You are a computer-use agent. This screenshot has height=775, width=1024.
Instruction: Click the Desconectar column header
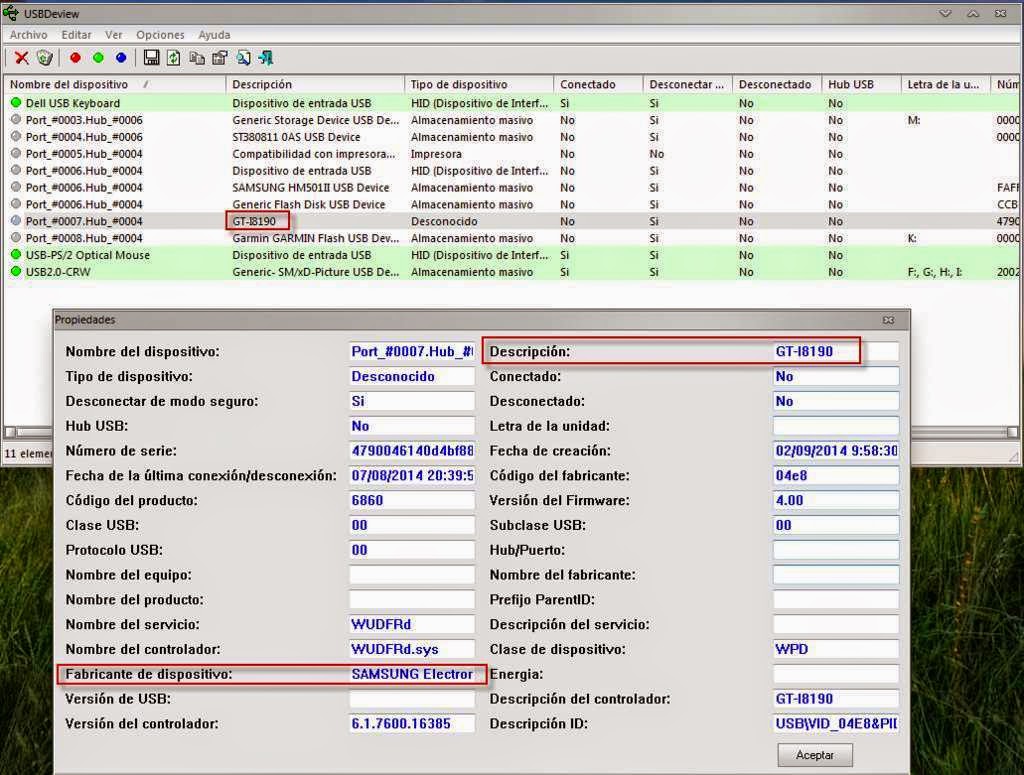pos(688,84)
